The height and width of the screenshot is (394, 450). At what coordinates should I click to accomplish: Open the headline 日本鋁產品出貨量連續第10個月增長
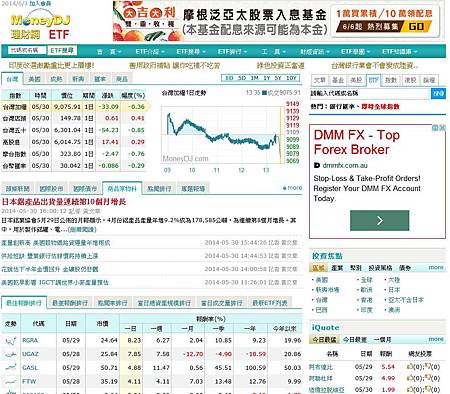[64, 202]
